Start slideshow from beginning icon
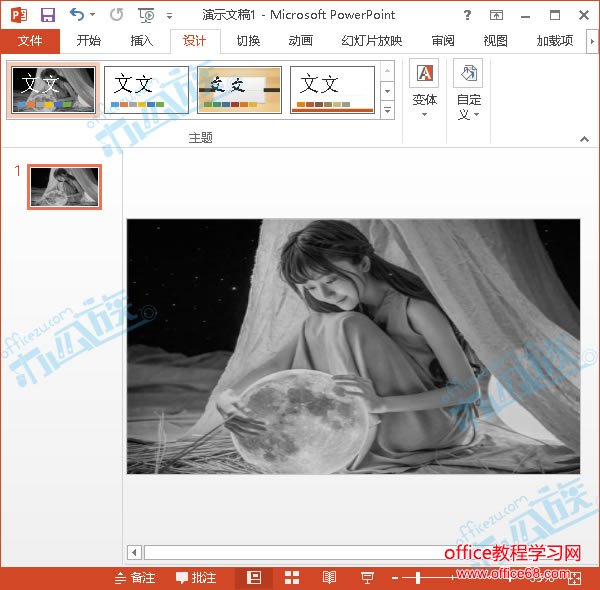The width and height of the screenshot is (600, 590). [x=146, y=15]
